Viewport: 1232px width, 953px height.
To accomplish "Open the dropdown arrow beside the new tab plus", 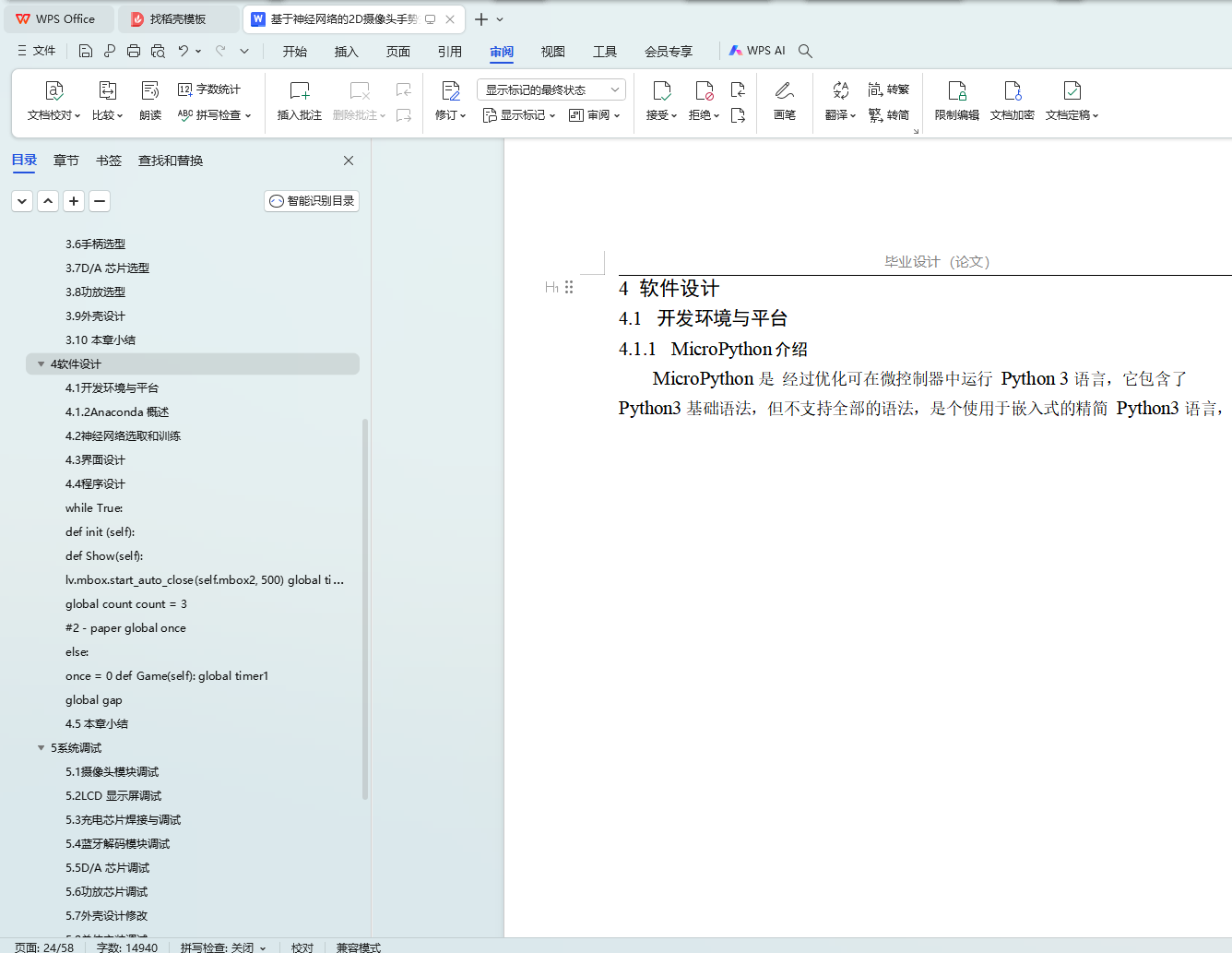I will point(500,18).
